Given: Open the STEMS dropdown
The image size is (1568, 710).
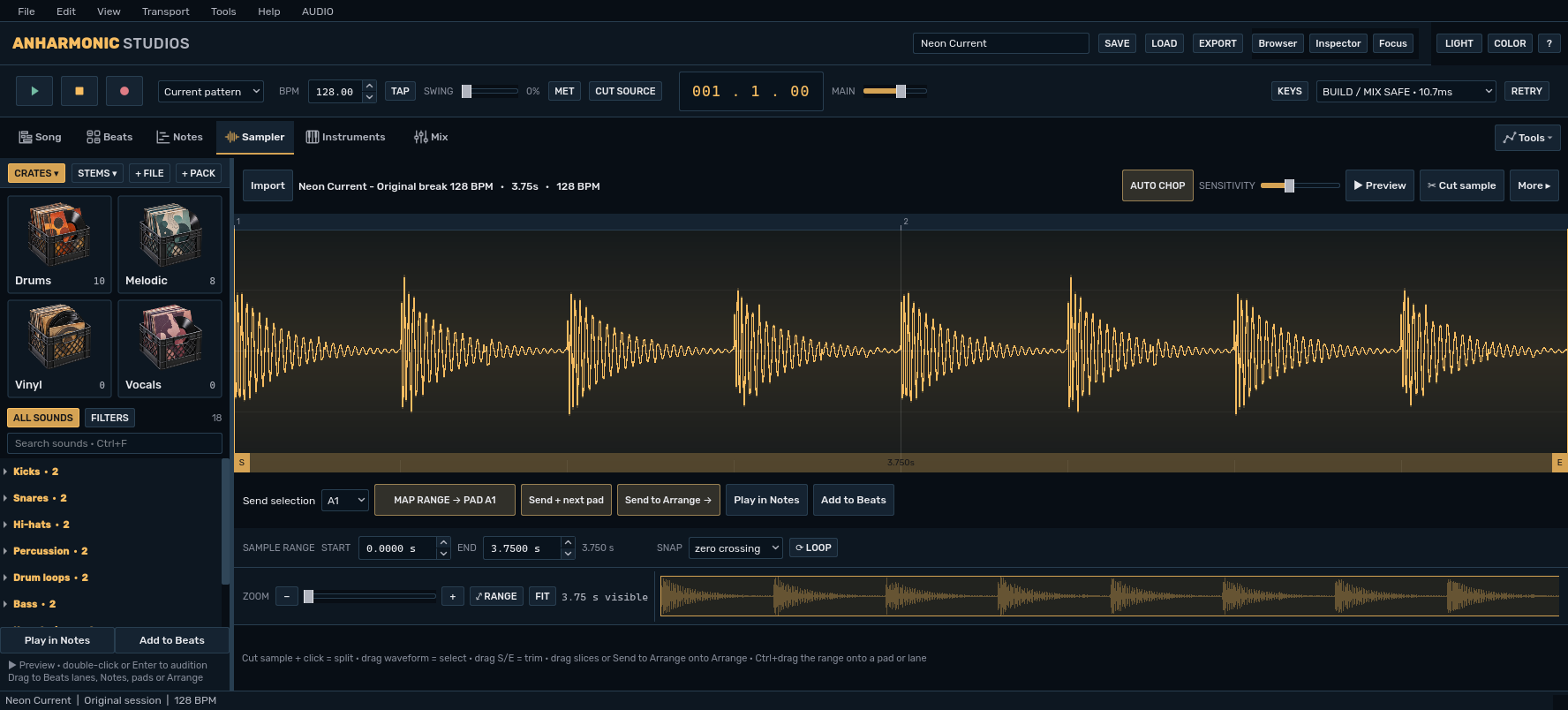Looking at the screenshot, I should coord(97,173).
